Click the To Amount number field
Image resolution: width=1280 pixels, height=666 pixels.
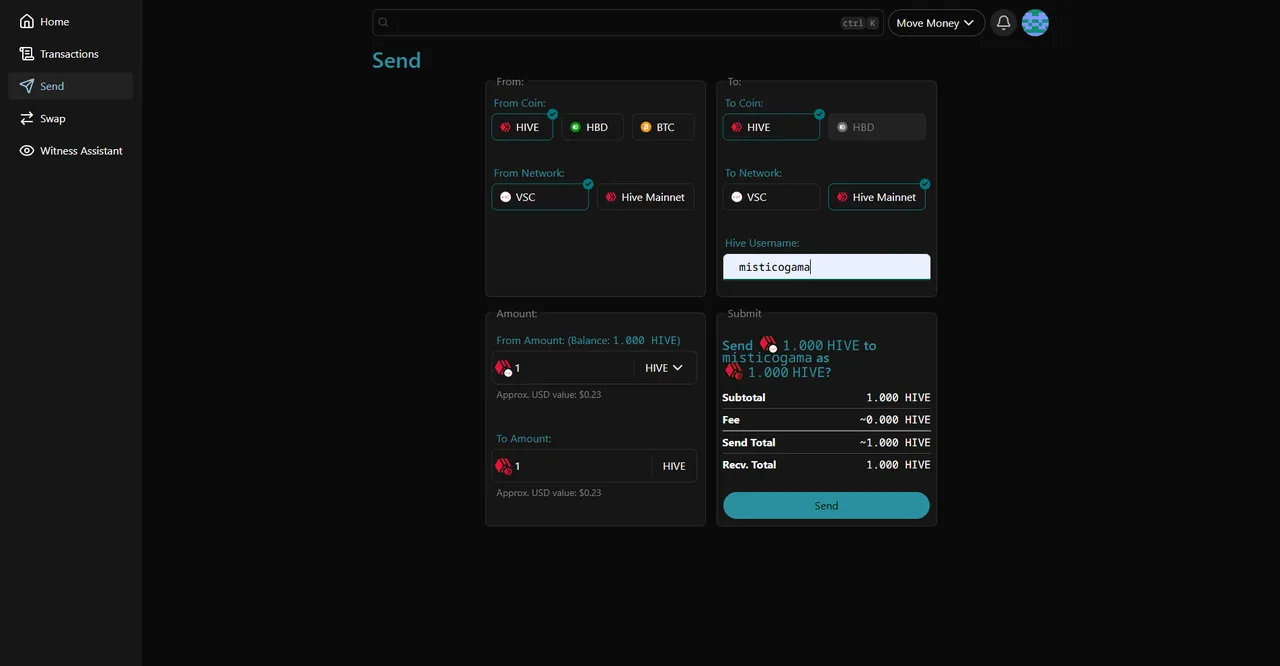(580, 466)
